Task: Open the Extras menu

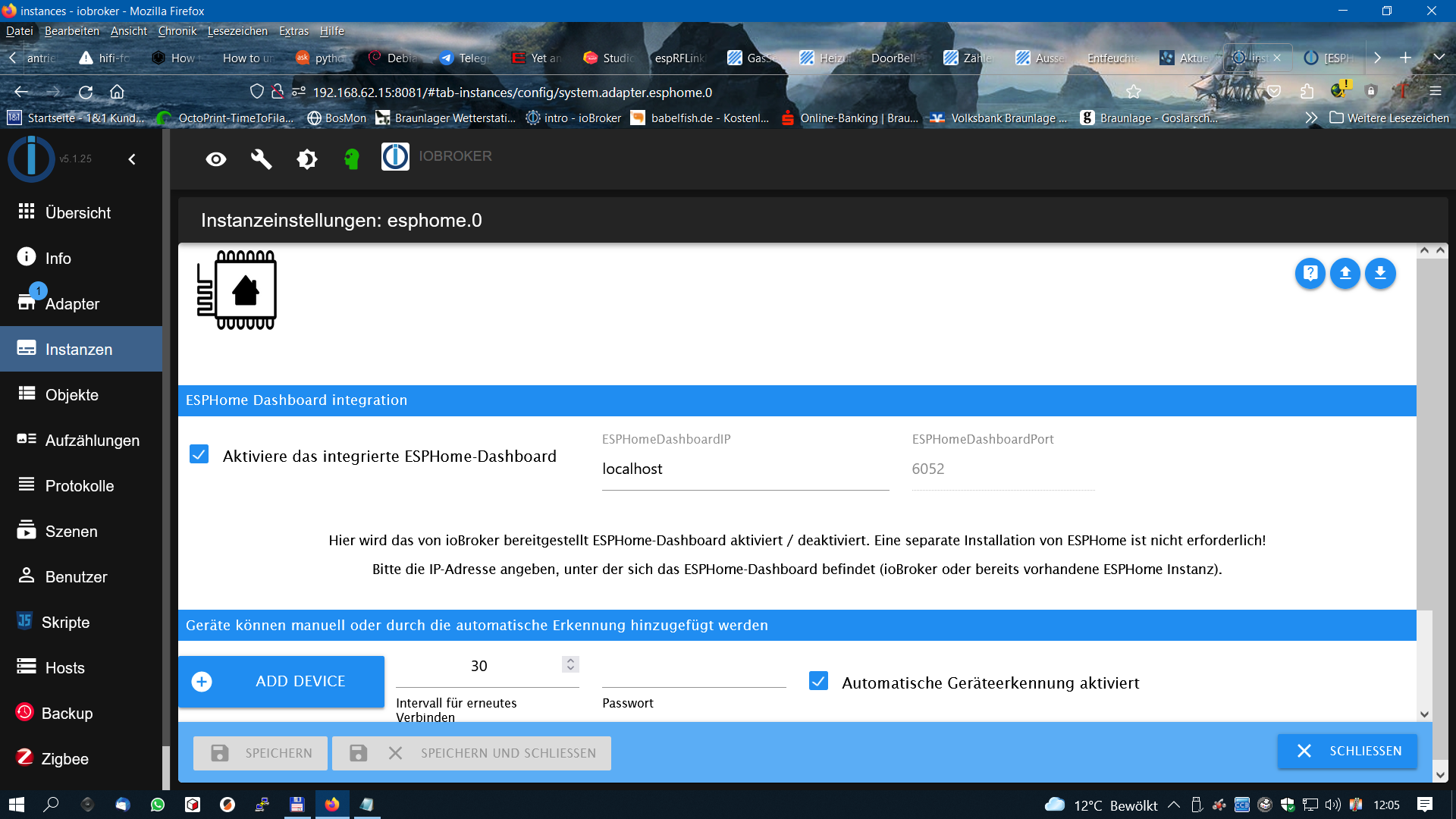Action: click(293, 31)
